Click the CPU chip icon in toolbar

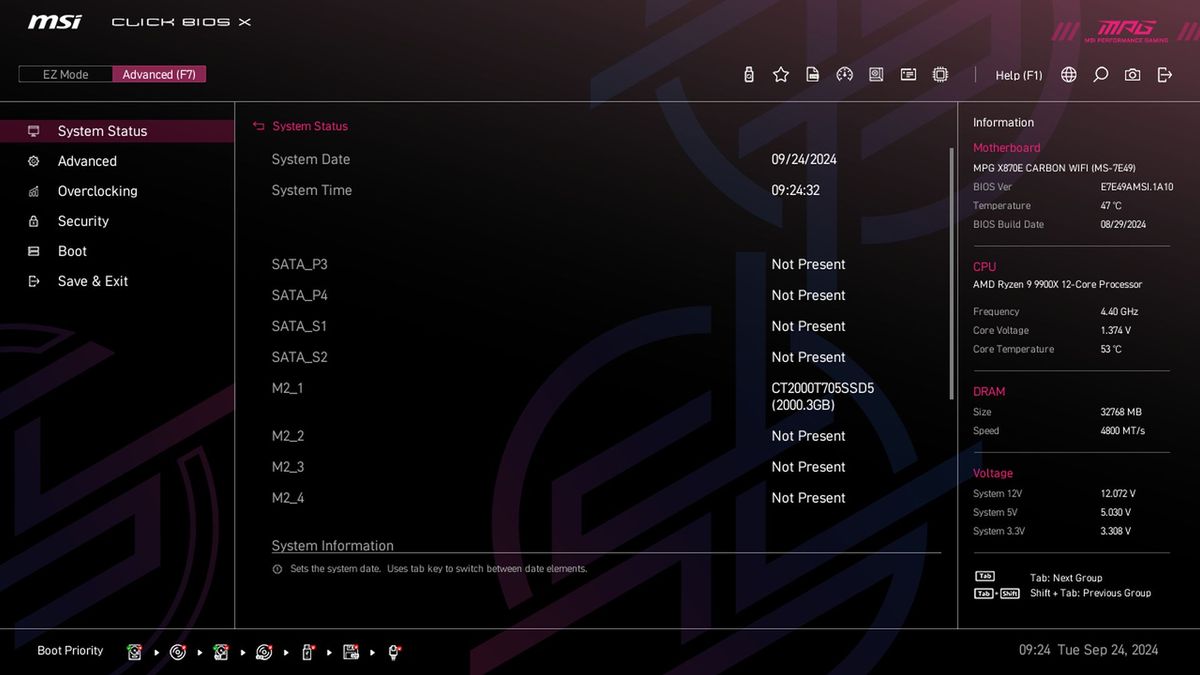click(940, 75)
